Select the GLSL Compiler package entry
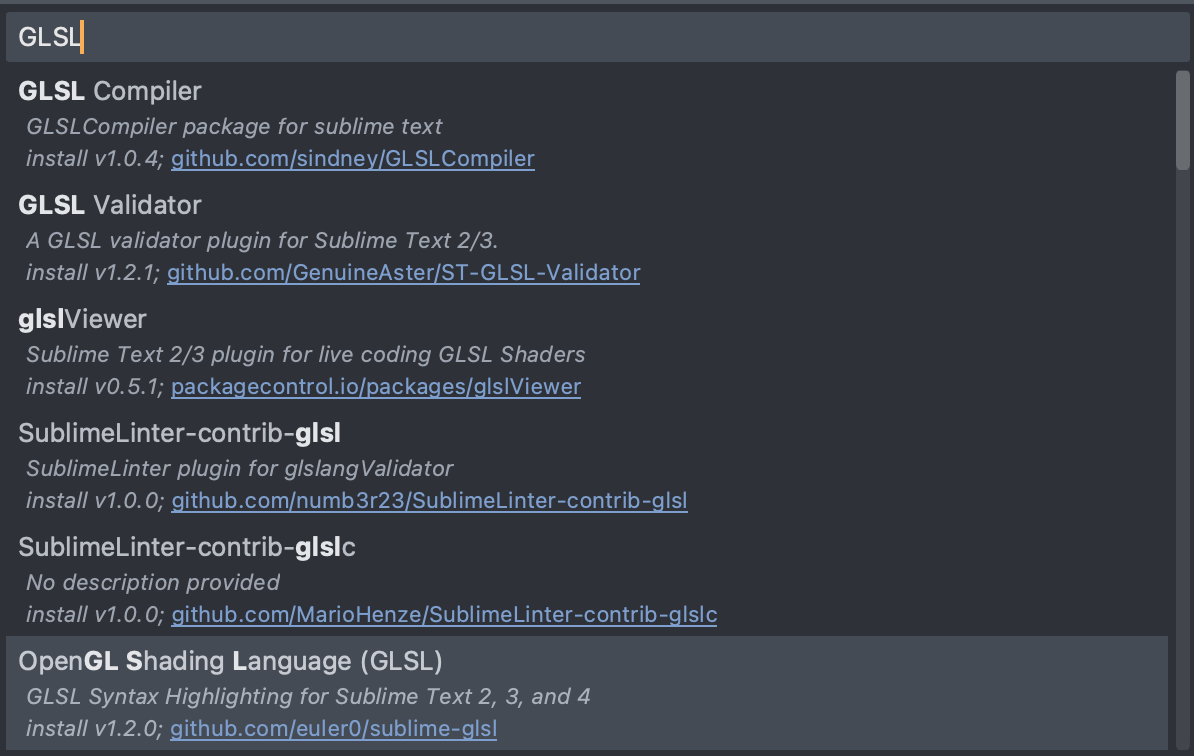 [x=110, y=91]
